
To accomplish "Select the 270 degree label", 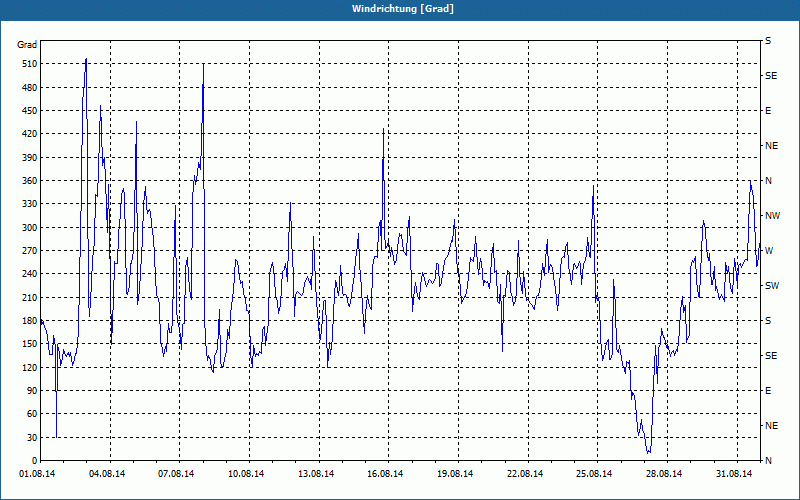I will [30, 251].
